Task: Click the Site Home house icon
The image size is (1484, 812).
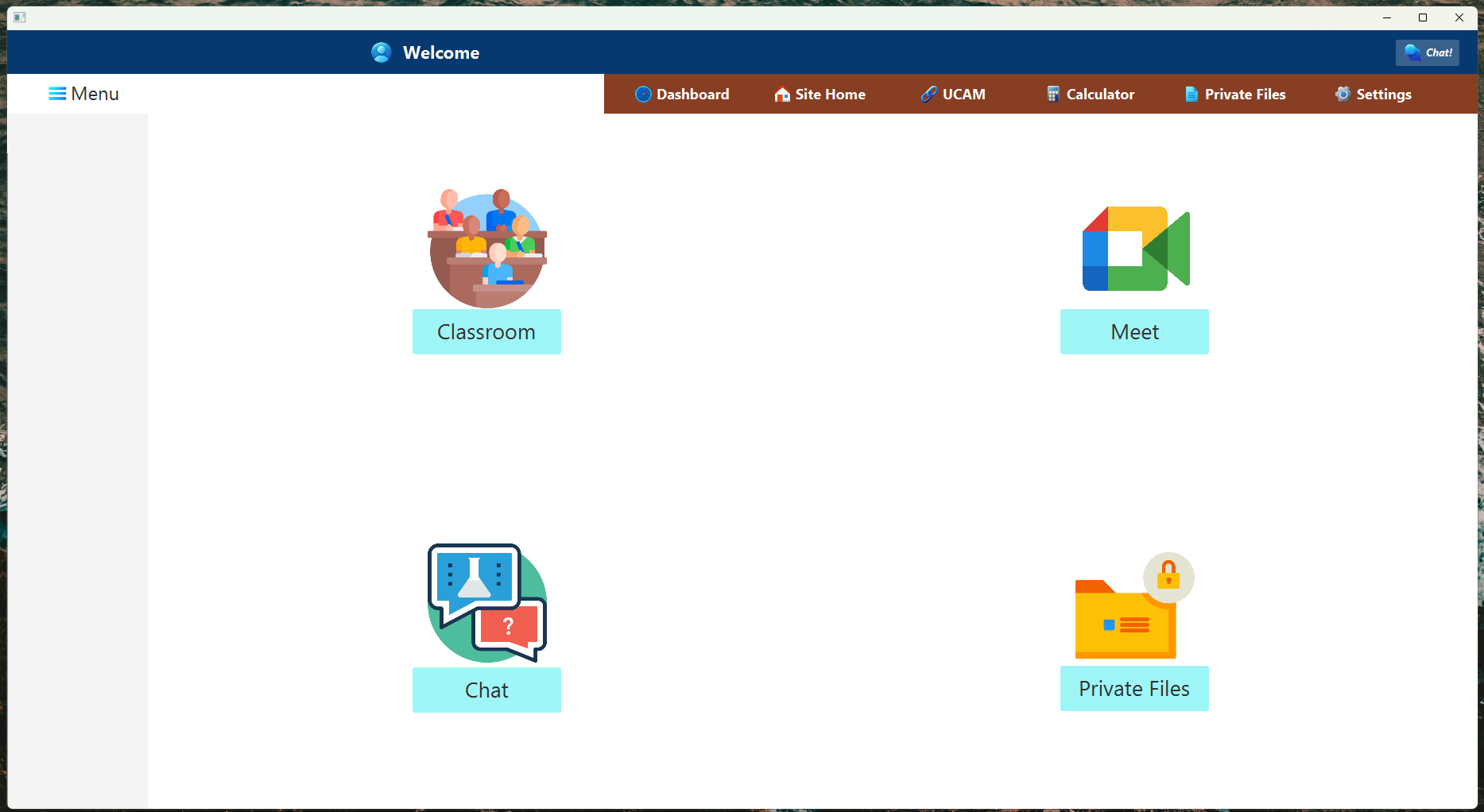Action: [782, 95]
